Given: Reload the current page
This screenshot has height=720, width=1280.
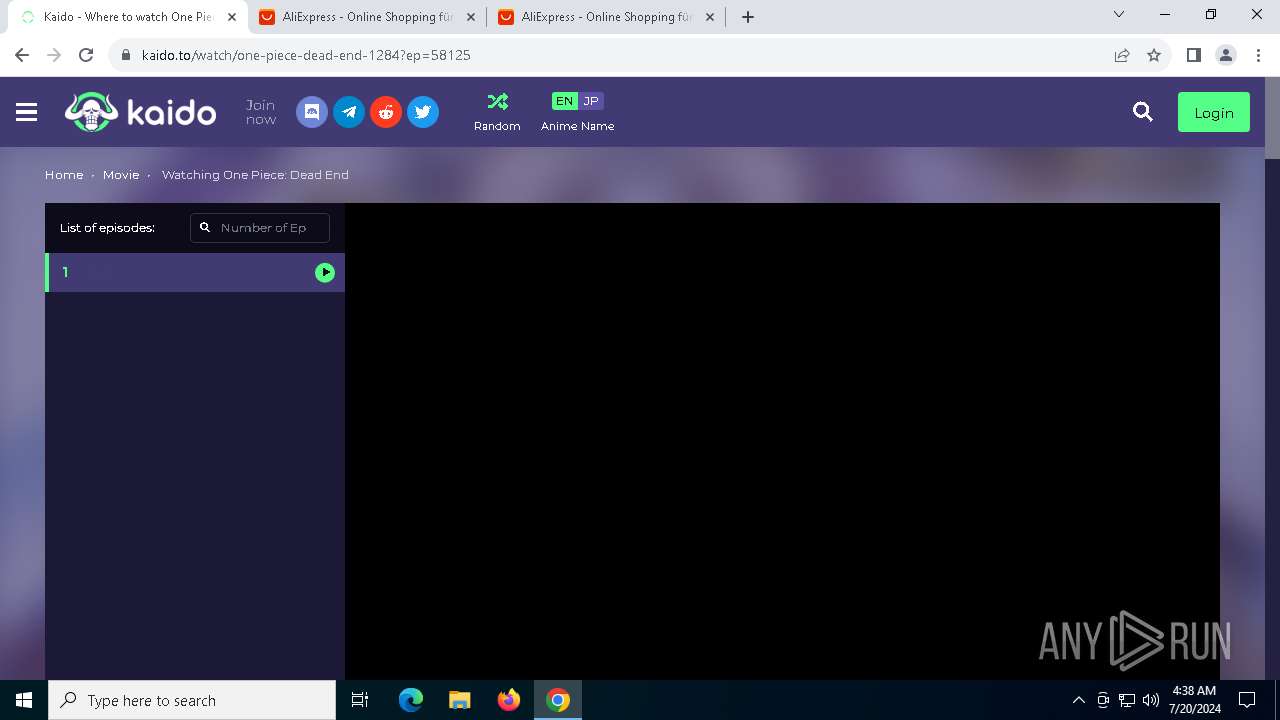Looking at the screenshot, I should tap(86, 55).
